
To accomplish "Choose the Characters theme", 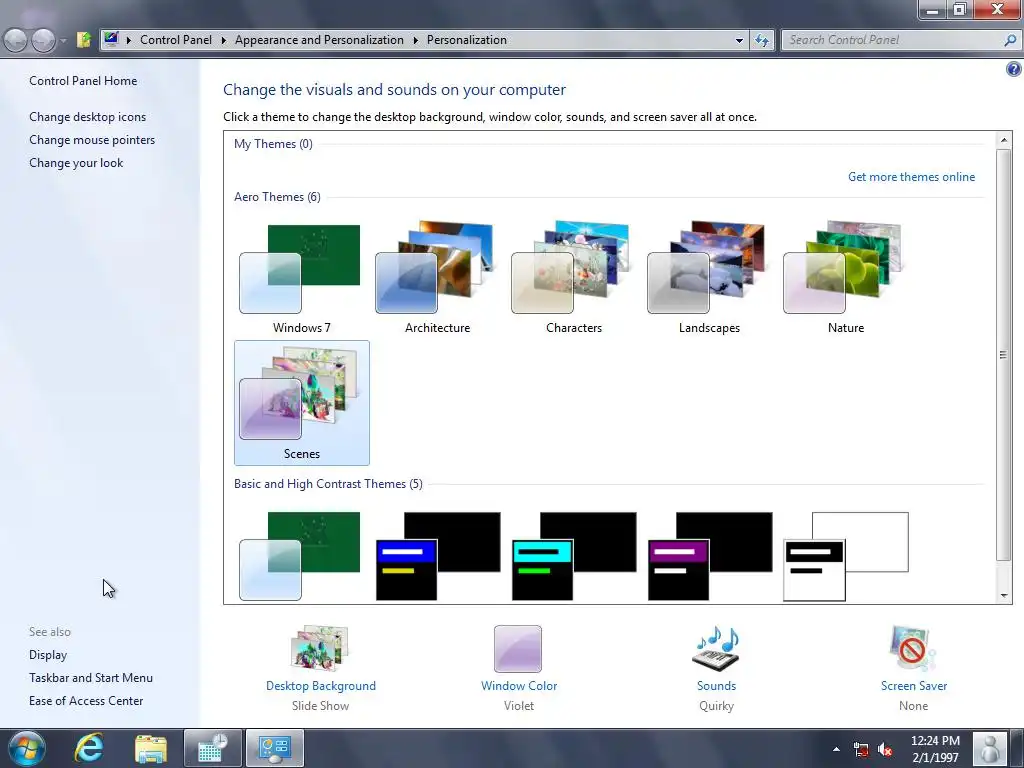I will click(x=573, y=278).
